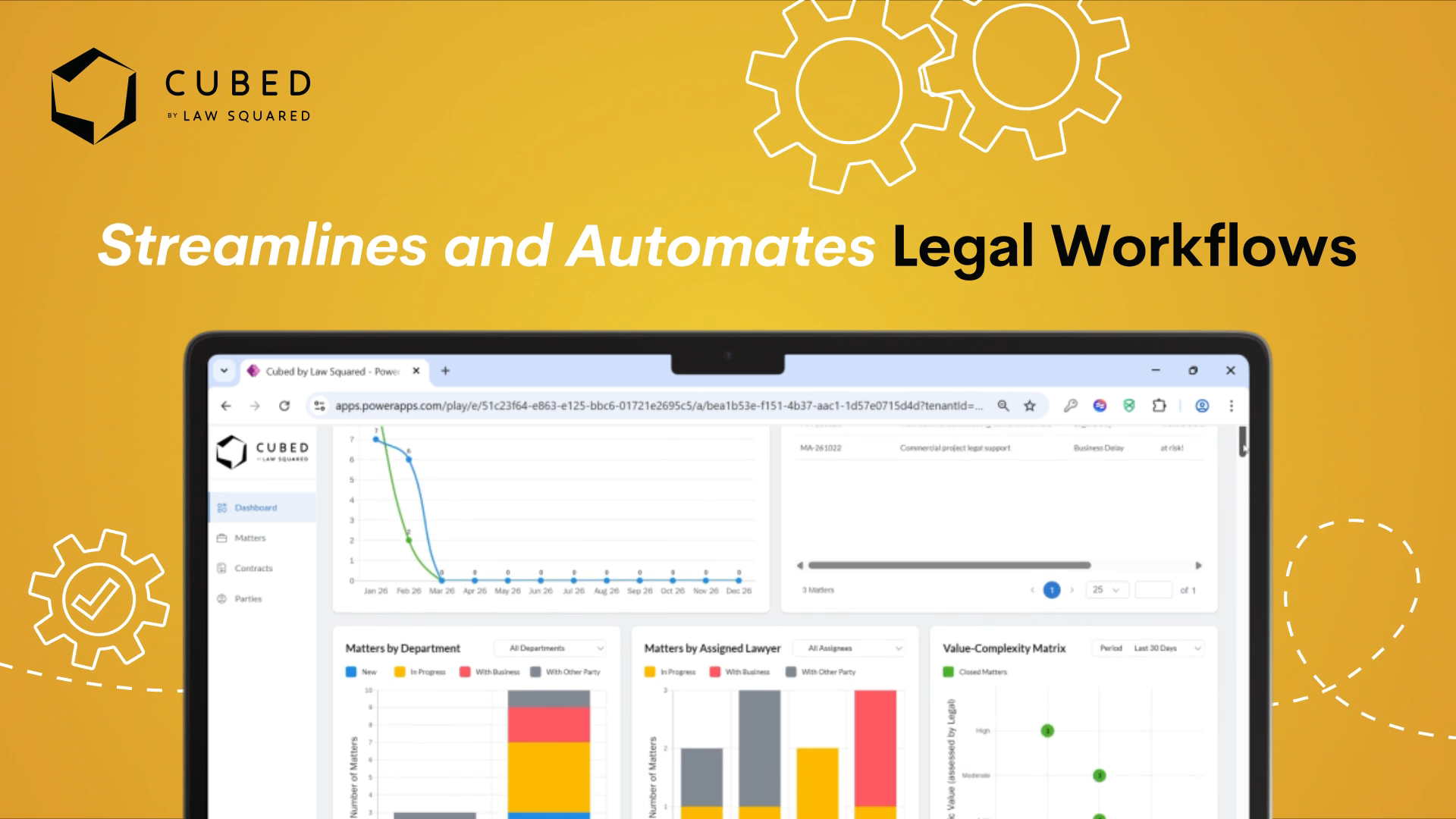Toggle Closed Matters legend in Value-Complexity Matrix

click(x=975, y=672)
